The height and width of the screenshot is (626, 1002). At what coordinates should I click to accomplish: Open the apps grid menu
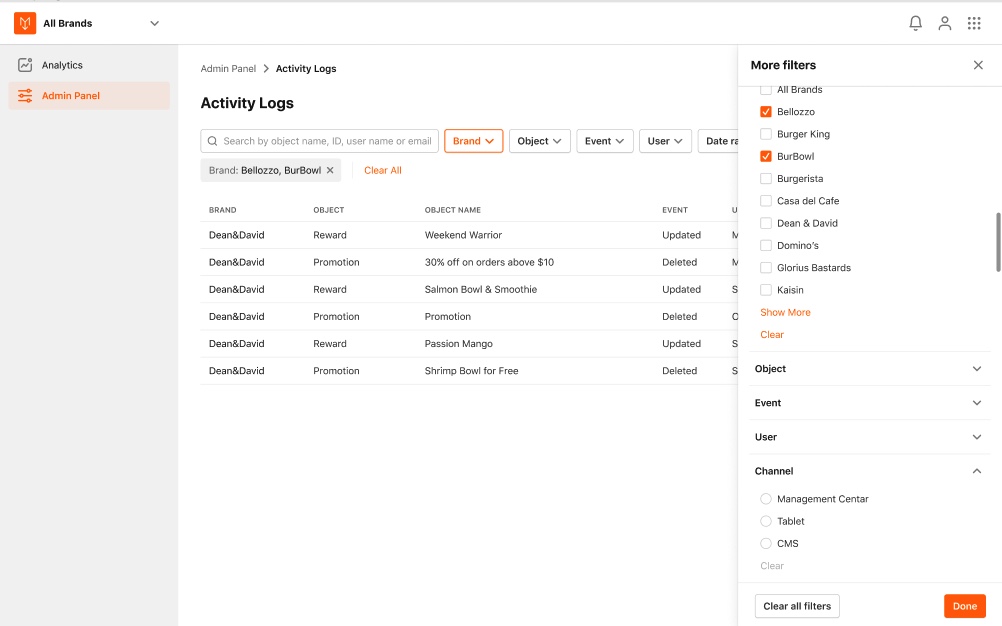(x=974, y=24)
